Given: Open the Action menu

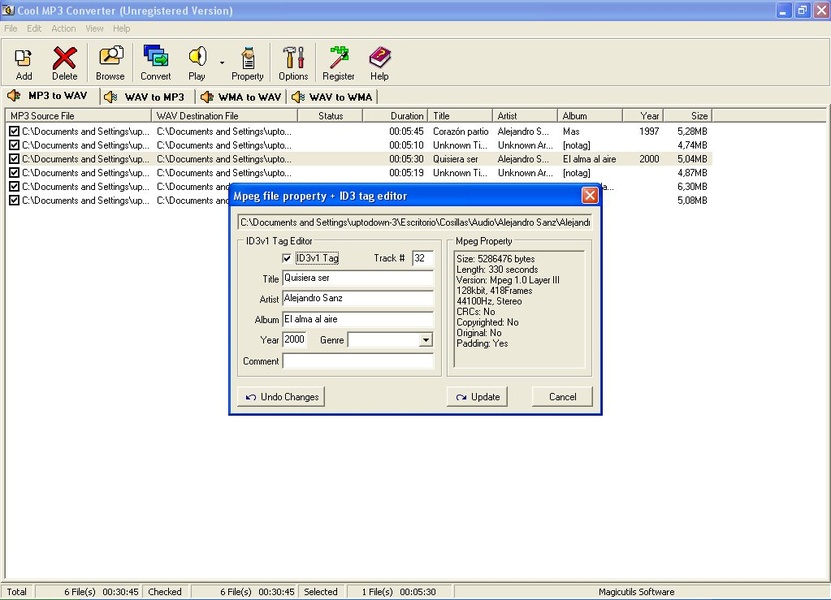Looking at the screenshot, I should pos(63,29).
